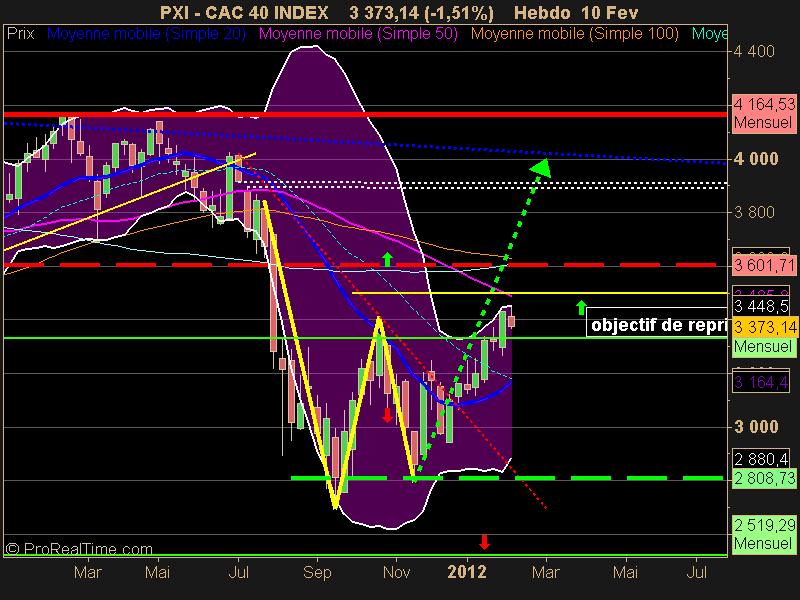
Task: Select the "Moyenne mobile (Simple 20)" legend entry
Action: (x=146, y=34)
